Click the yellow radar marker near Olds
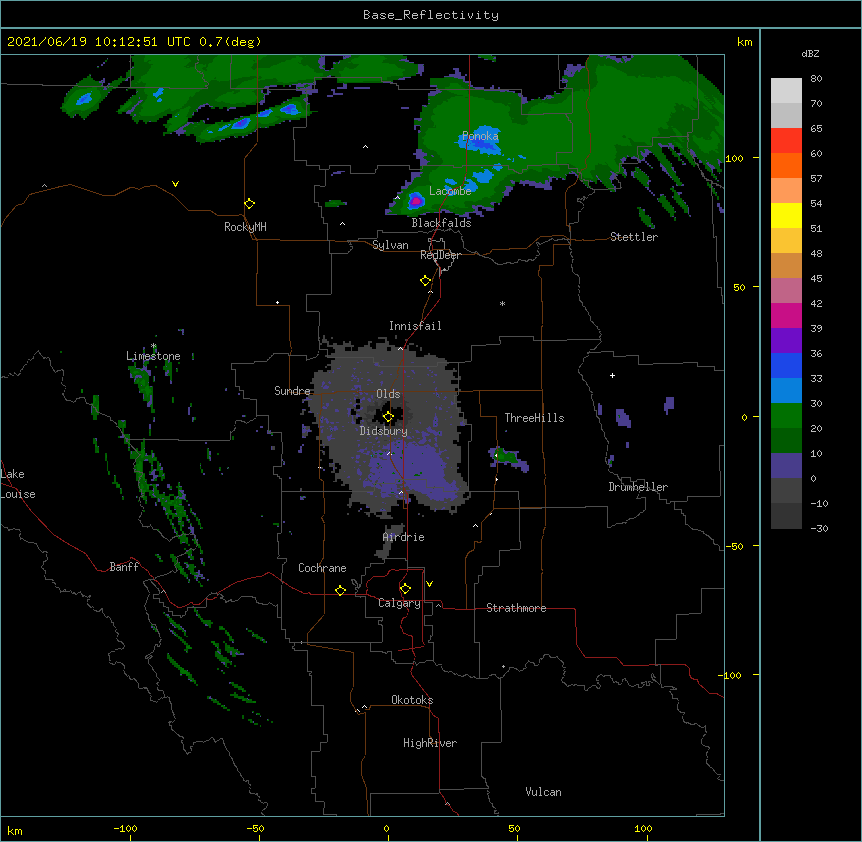Viewport: 862px width, 842px height. 388,417
